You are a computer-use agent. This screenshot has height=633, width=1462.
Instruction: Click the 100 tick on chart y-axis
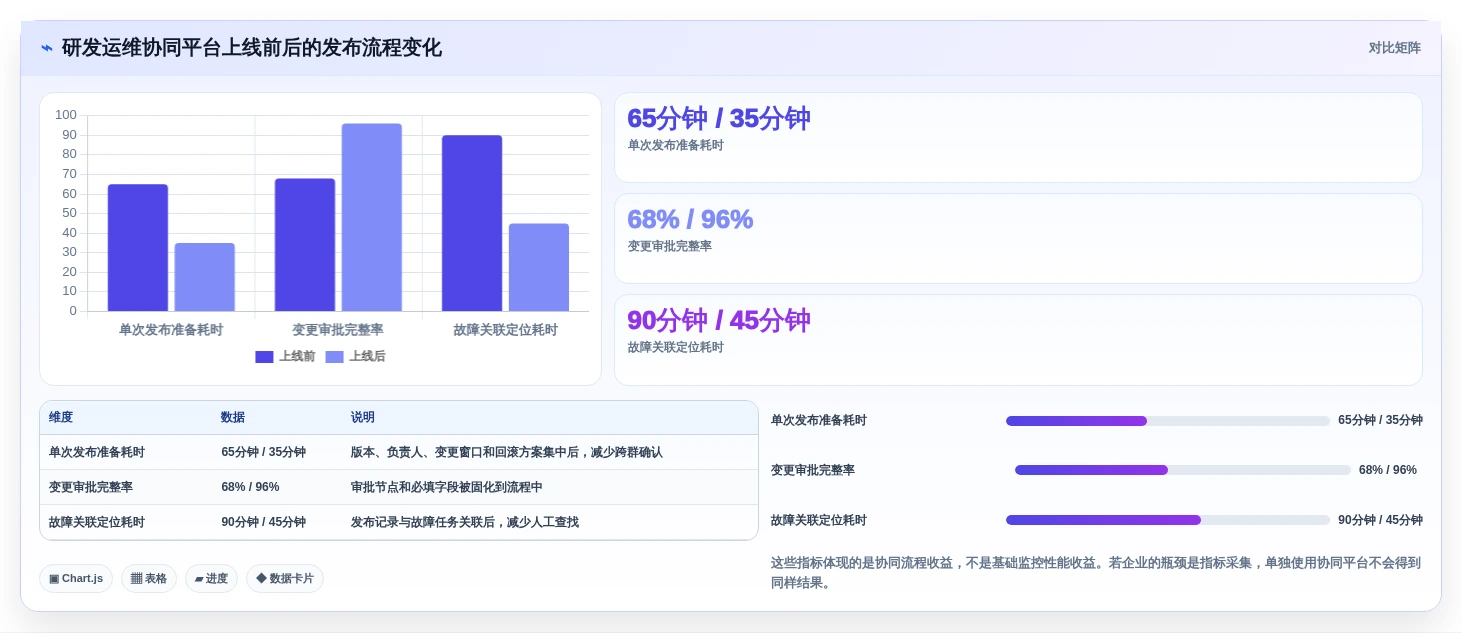pyautogui.click(x=66, y=115)
